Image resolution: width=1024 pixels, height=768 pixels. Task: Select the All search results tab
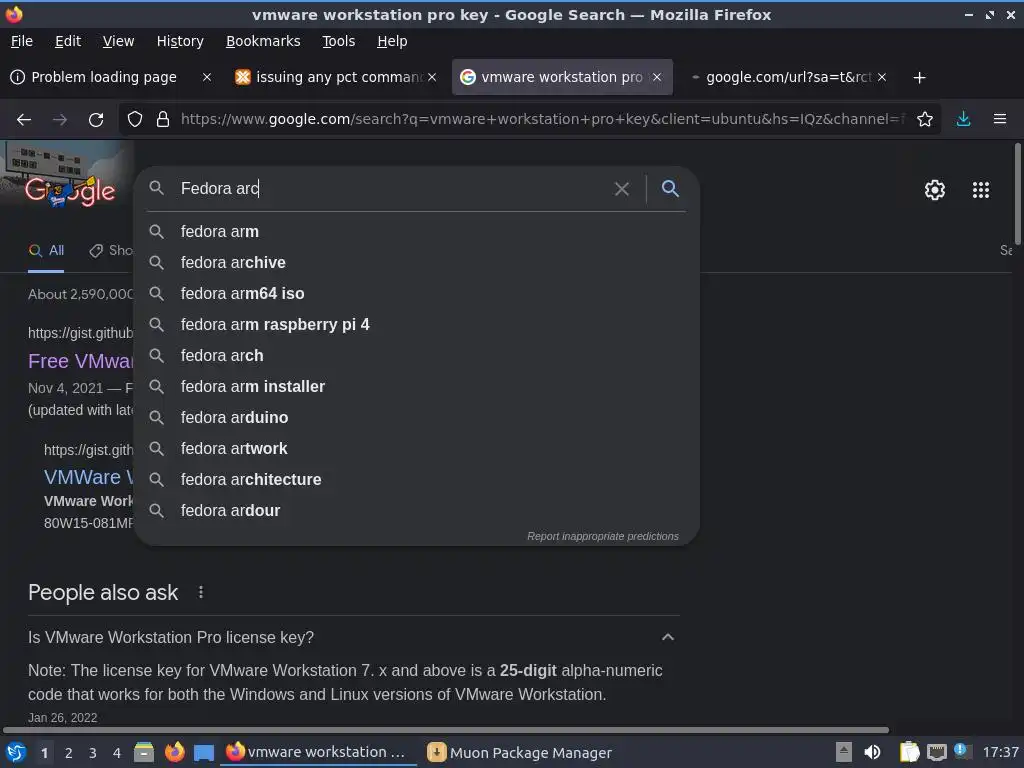[46, 251]
